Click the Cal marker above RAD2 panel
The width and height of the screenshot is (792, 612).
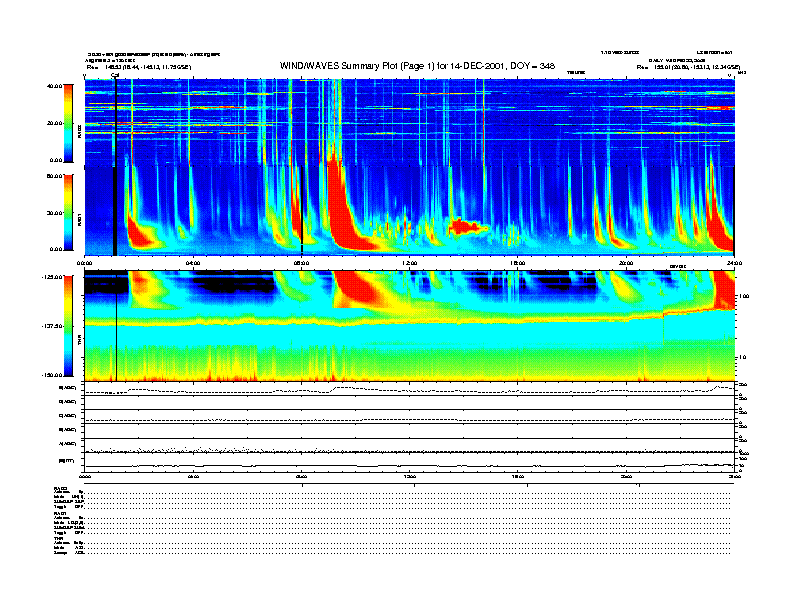(x=115, y=75)
